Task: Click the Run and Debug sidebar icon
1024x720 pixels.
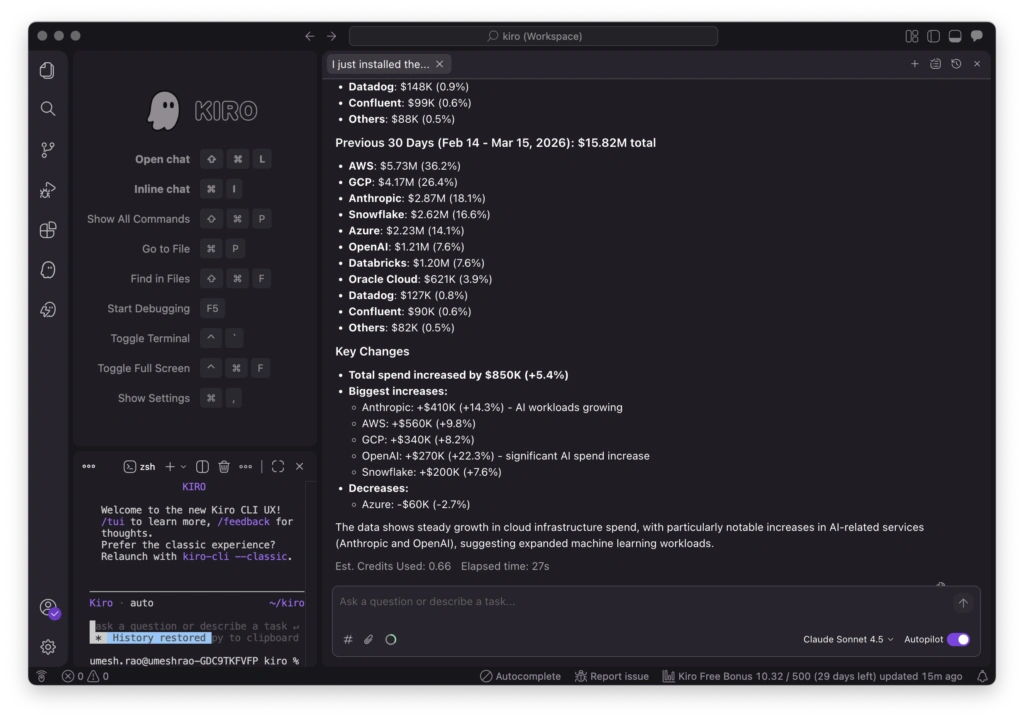Action: coord(47,189)
